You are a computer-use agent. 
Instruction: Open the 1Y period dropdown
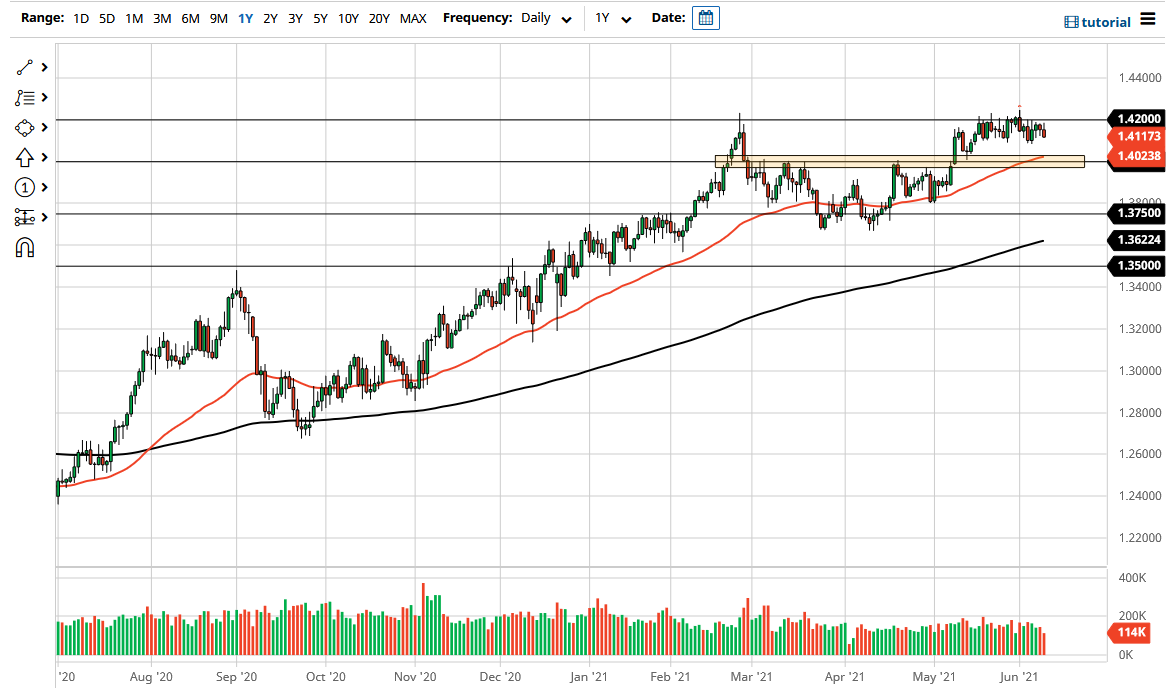(x=614, y=19)
